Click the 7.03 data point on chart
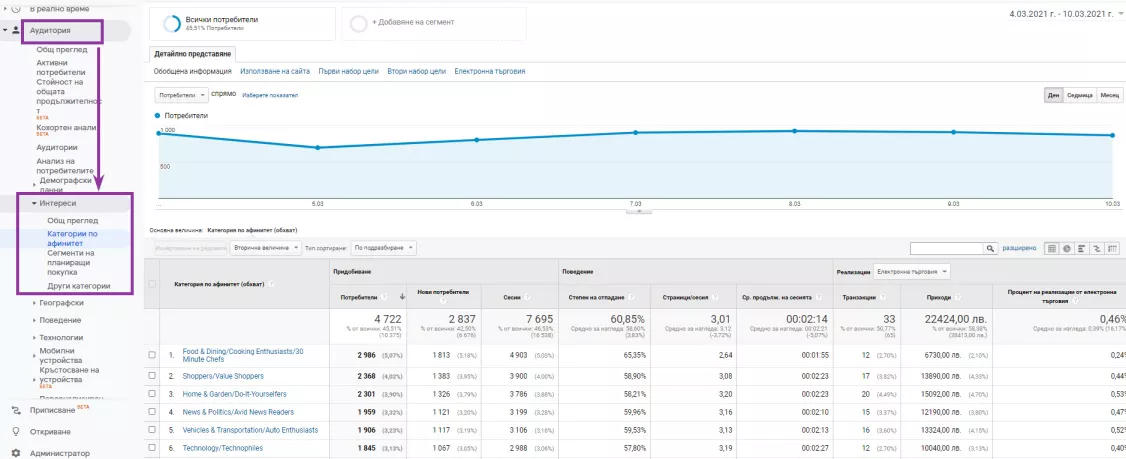The width and height of the screenshot is (1126, 459). point(636,132)
